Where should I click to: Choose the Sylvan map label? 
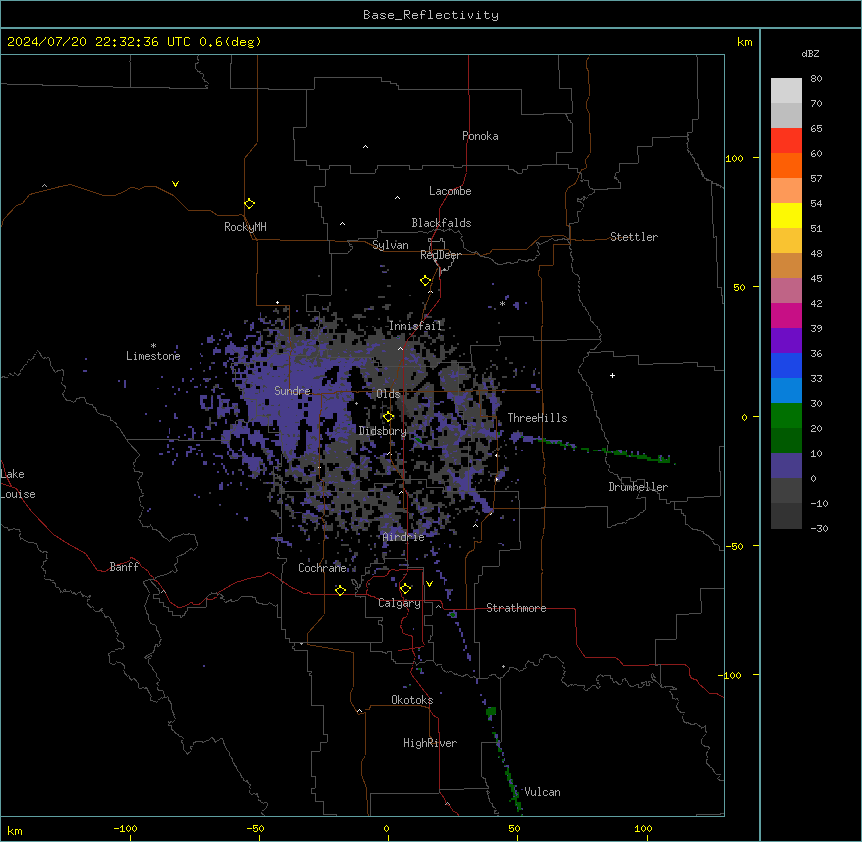coord(390,245)
